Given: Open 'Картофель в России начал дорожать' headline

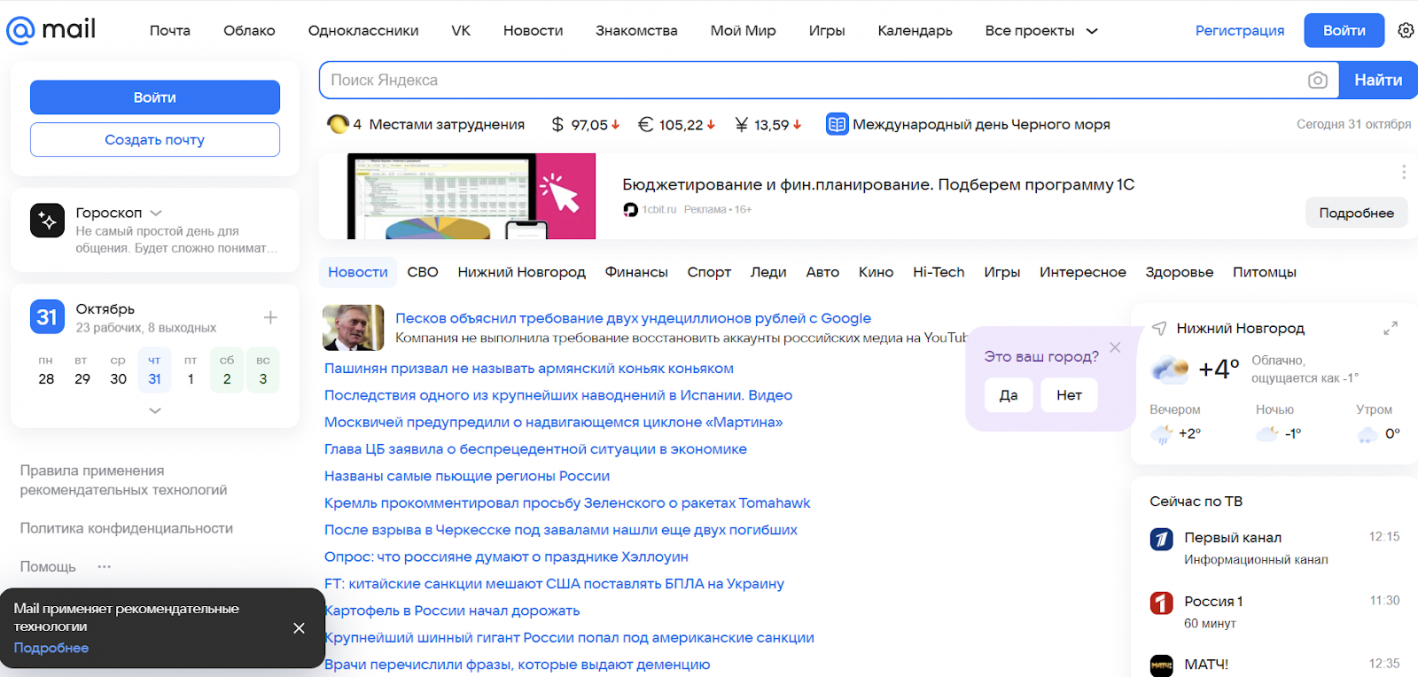Looking at the screenshot, I should click(x=452, y=610).
